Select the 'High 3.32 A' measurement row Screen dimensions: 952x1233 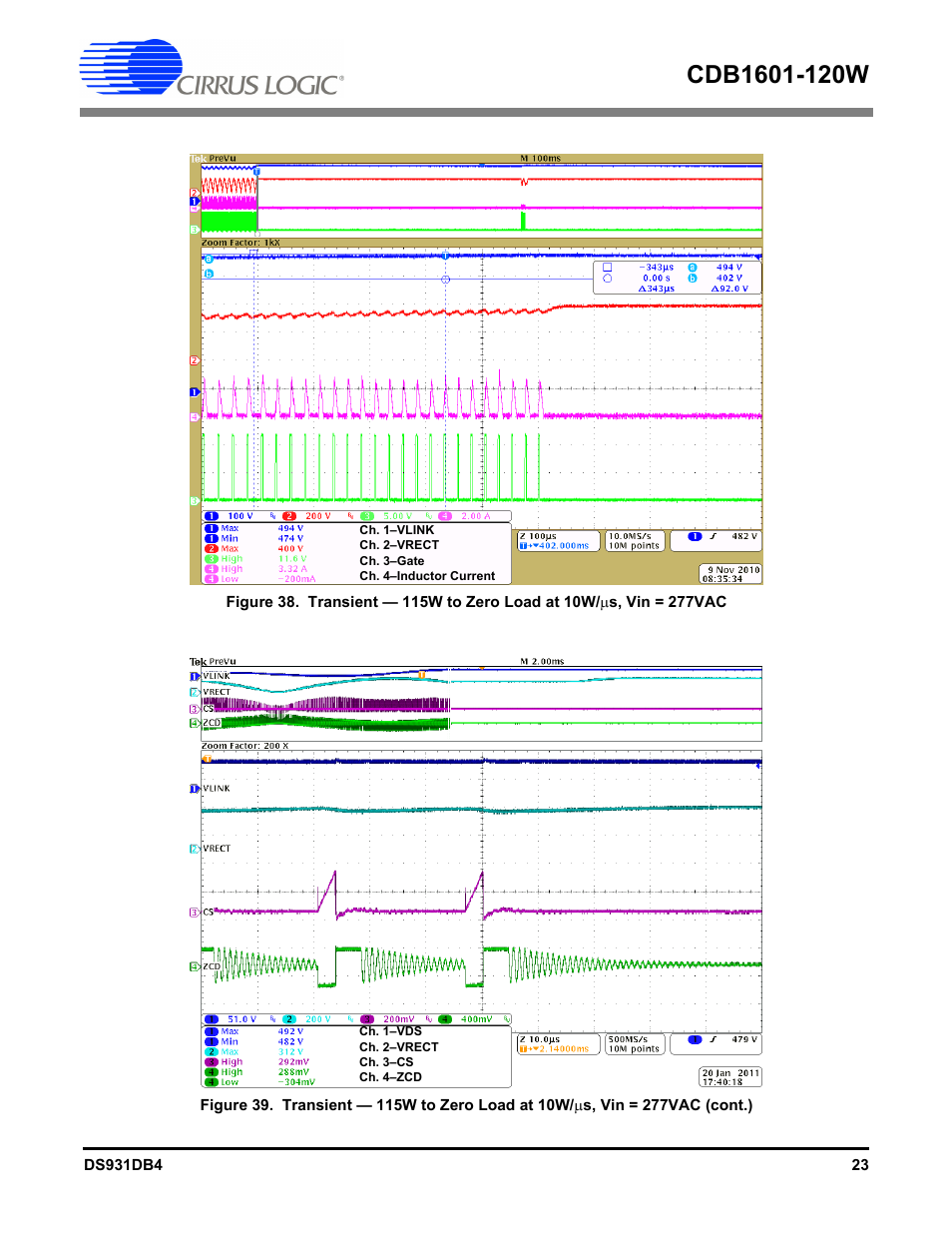click(256, 569)
